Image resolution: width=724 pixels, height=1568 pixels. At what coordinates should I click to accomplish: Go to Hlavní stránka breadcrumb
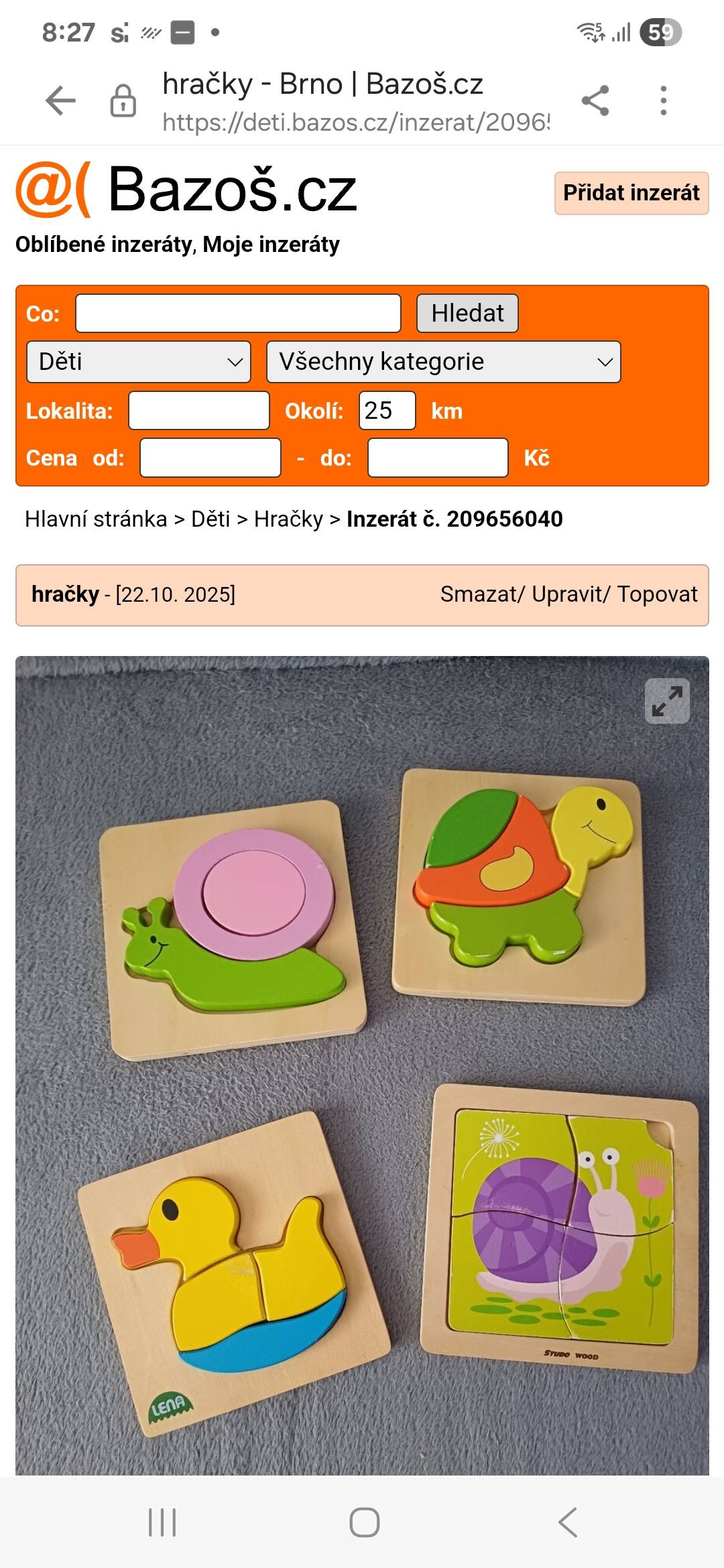point(96,519)
